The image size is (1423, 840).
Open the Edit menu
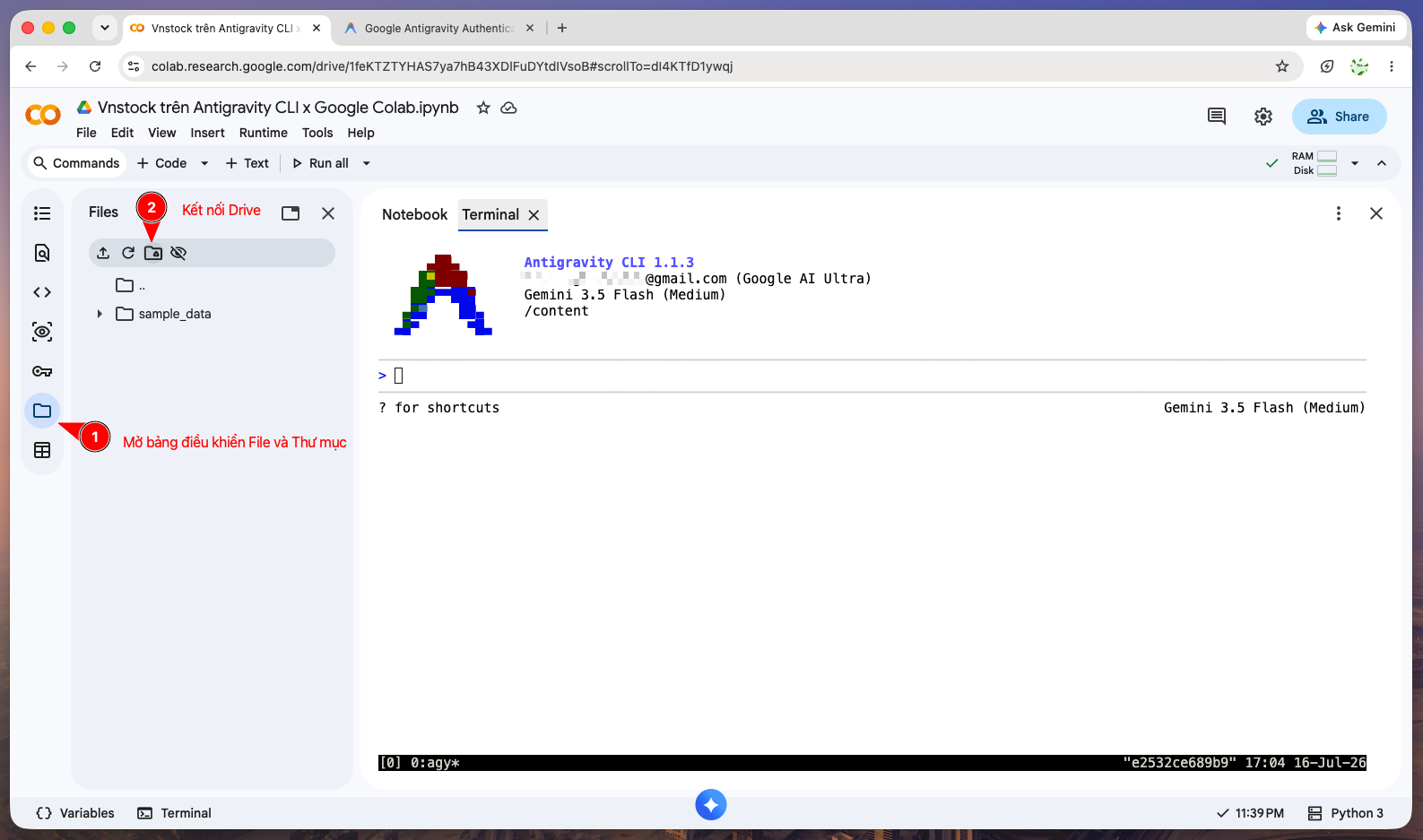[122, 133]
